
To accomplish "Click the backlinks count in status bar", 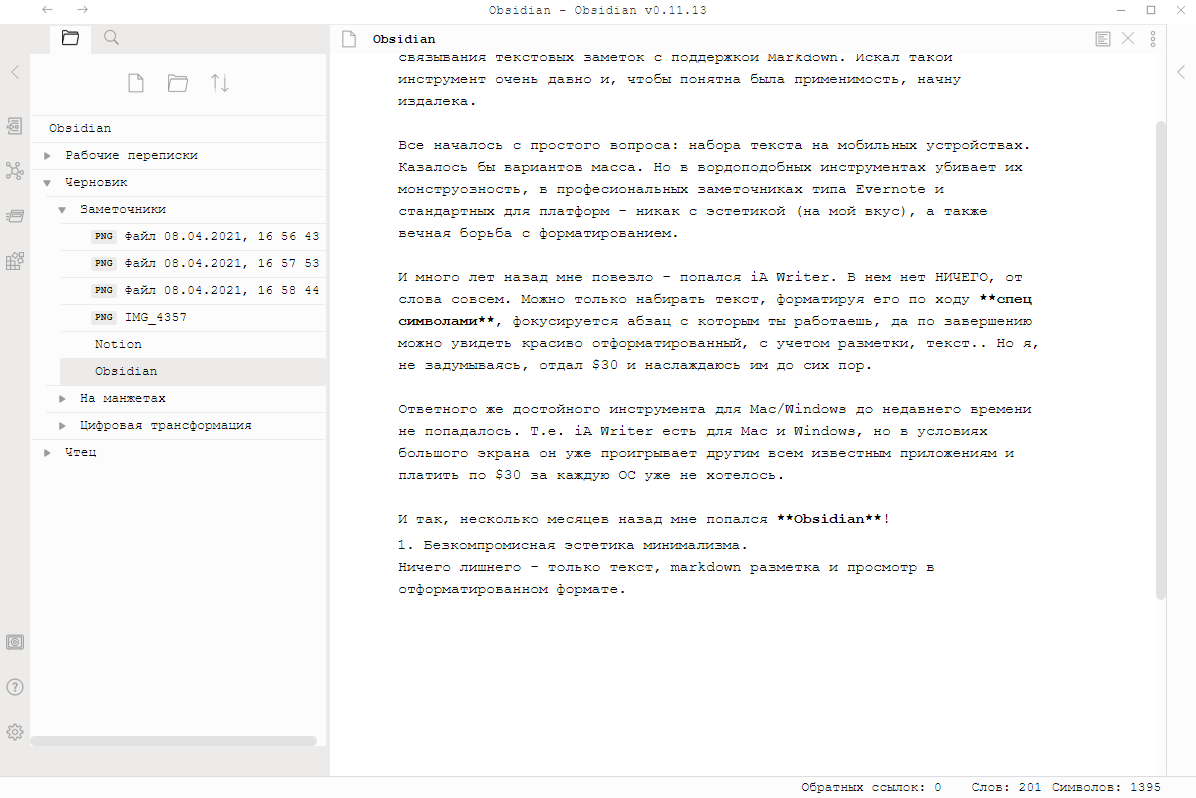I will tap(871, 787).
